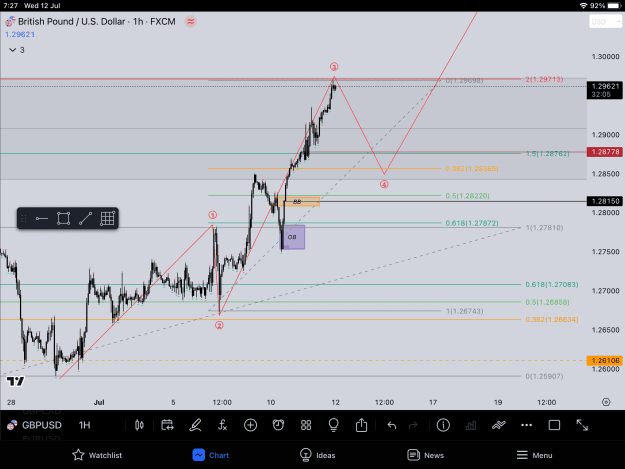Screen dimensions: 625x469
Task: Redo the last undone action
Action: 413,425
